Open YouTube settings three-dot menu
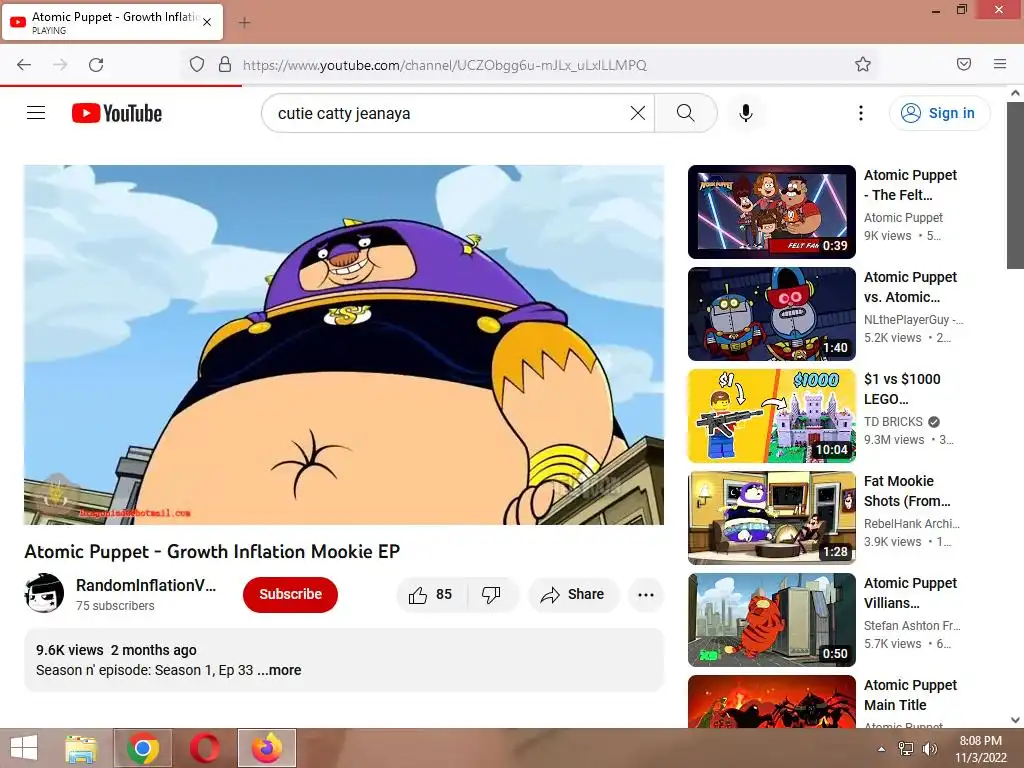1024x768 pixels. click(x=861, y=113)
